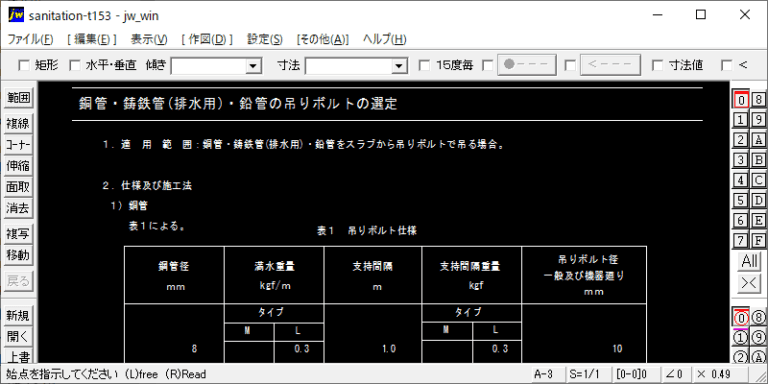Screen dimensions: 768x384
Task: Create a new drawing with 新規
Action: (19, 316)
